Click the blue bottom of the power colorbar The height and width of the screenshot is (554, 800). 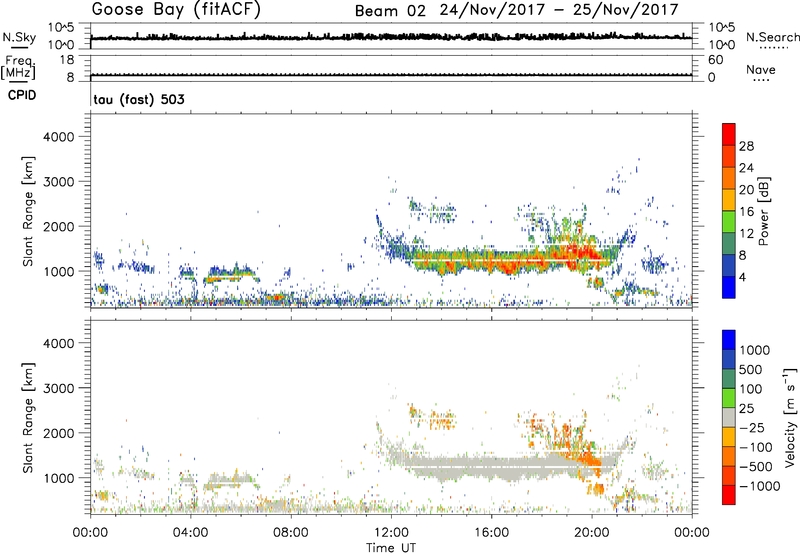coord(729,287)
